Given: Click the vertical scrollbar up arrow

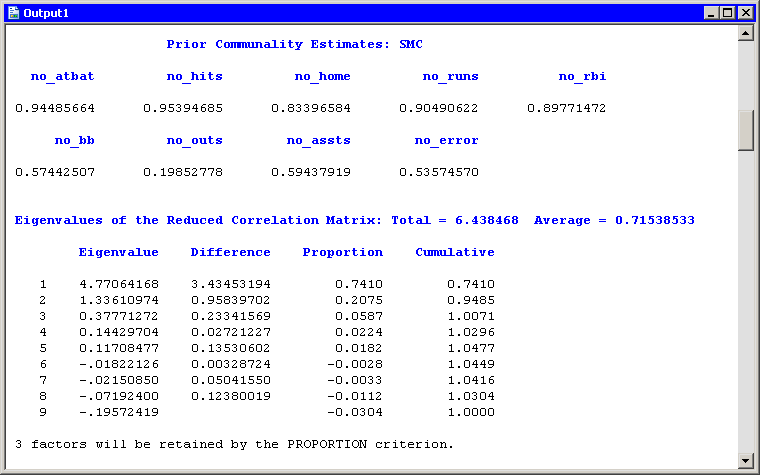Looking at the screenshot, I should click(x=745, y=33).
